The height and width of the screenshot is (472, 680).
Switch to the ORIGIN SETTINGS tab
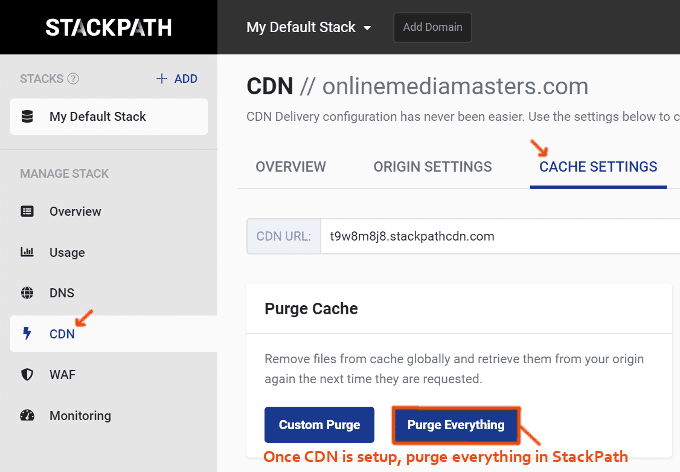pos(432,167)
